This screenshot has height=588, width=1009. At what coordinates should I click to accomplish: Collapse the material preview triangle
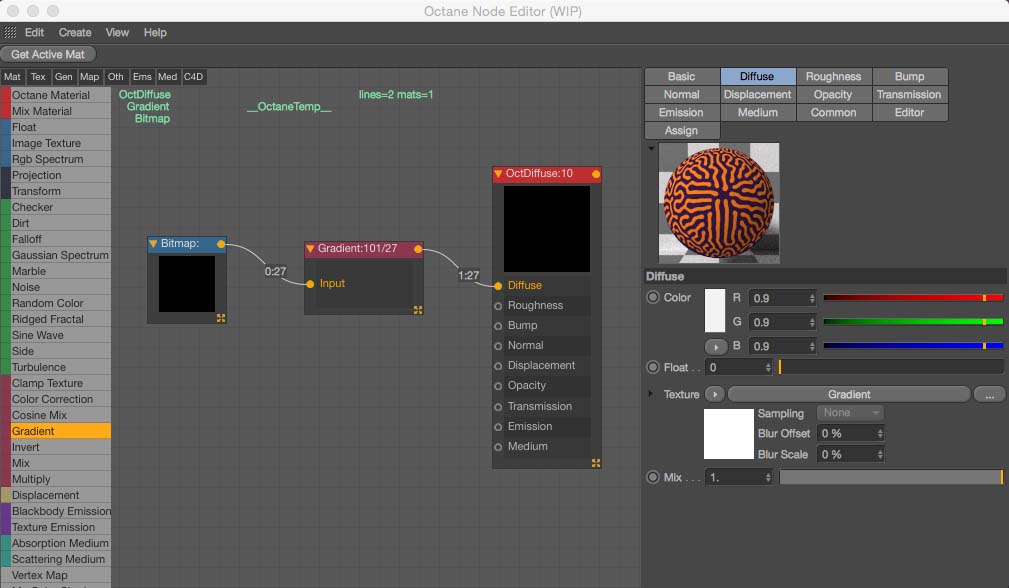pyautogui.click(x=651, y=149)
